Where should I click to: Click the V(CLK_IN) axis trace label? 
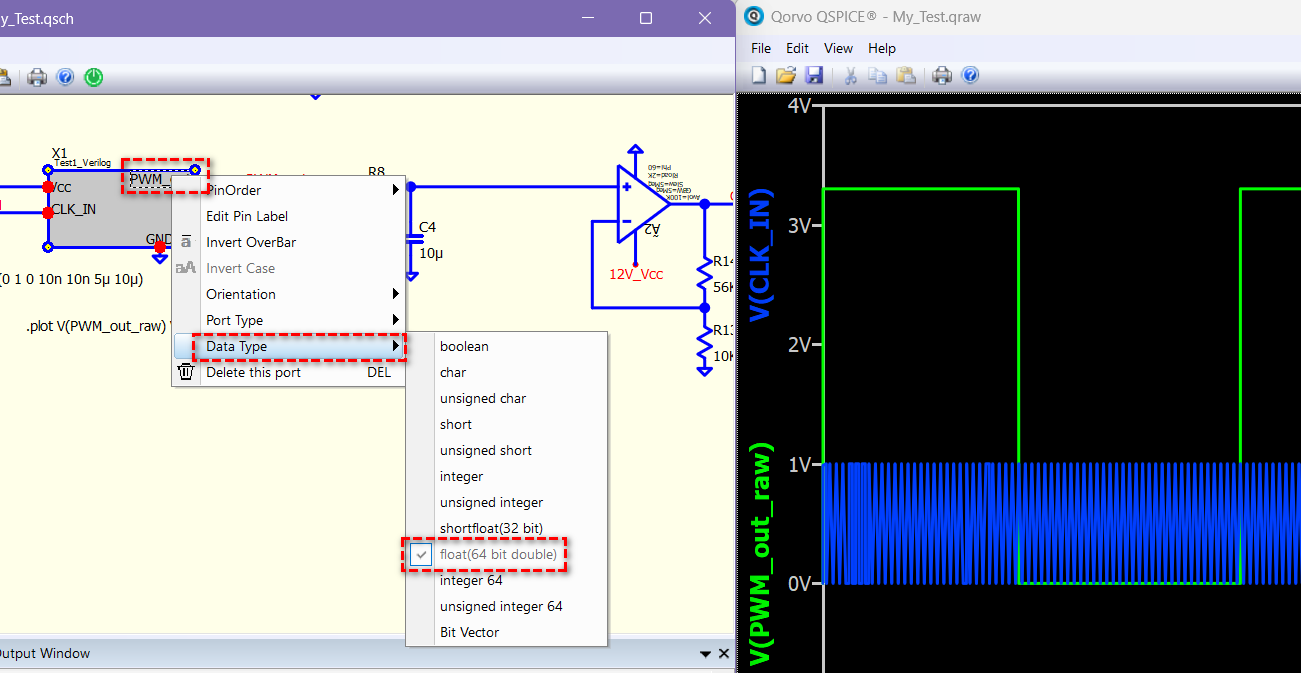761,255
